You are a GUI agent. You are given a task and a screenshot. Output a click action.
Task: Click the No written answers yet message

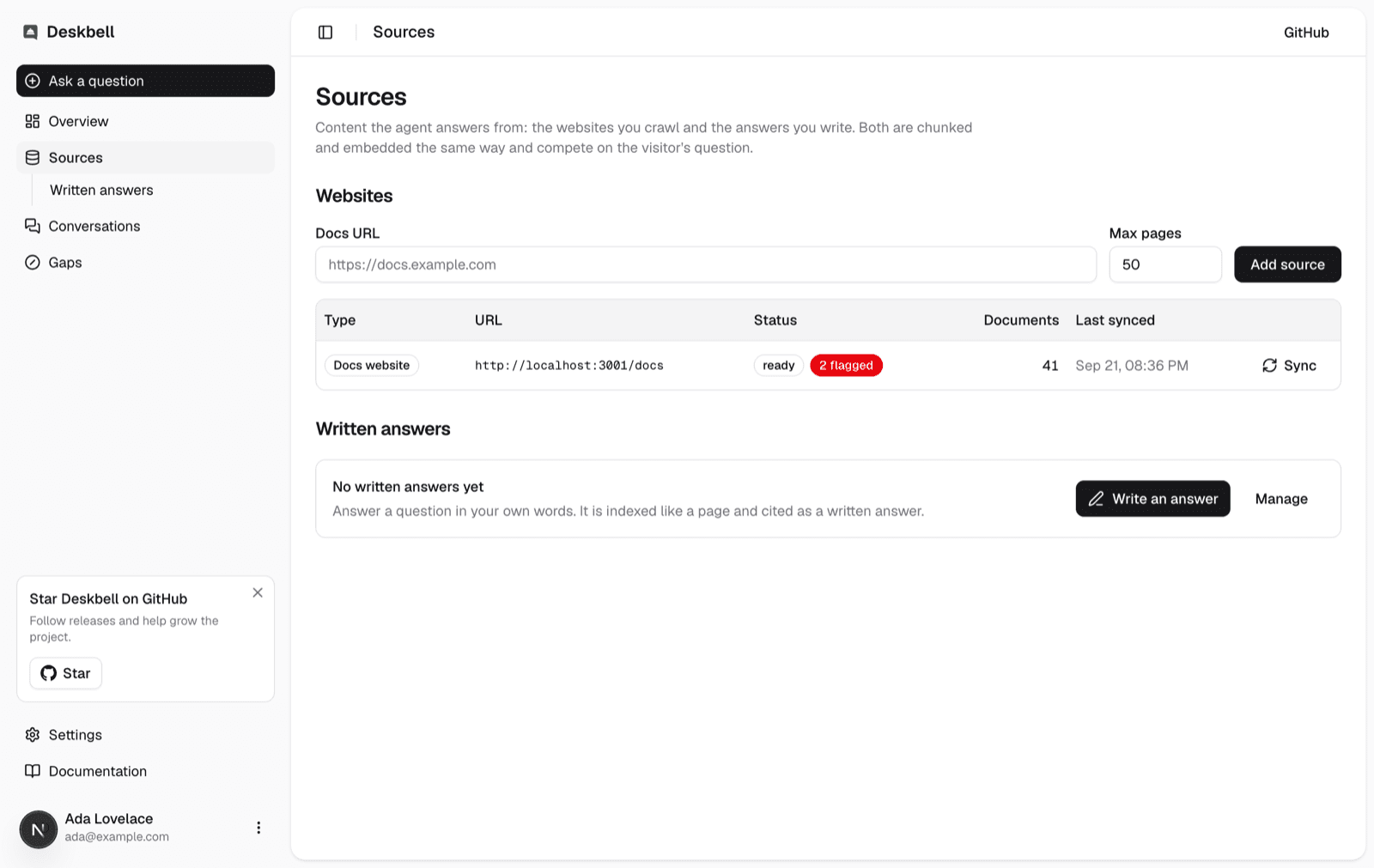click(408, 487)
